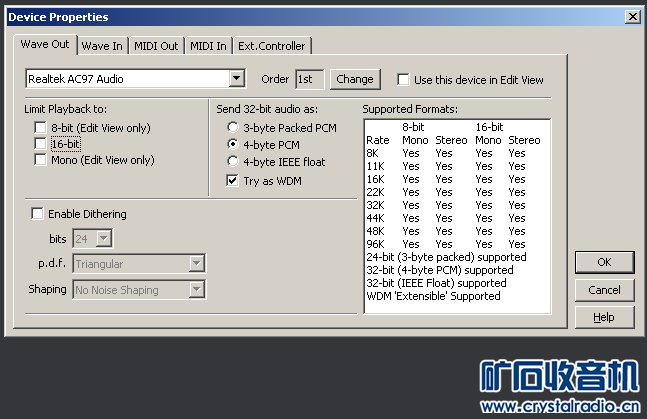This screenshot has height=419, width=647.
Task: Click '24-bit (3-byte packed) supported' line
Action: (x=446, y=257)
